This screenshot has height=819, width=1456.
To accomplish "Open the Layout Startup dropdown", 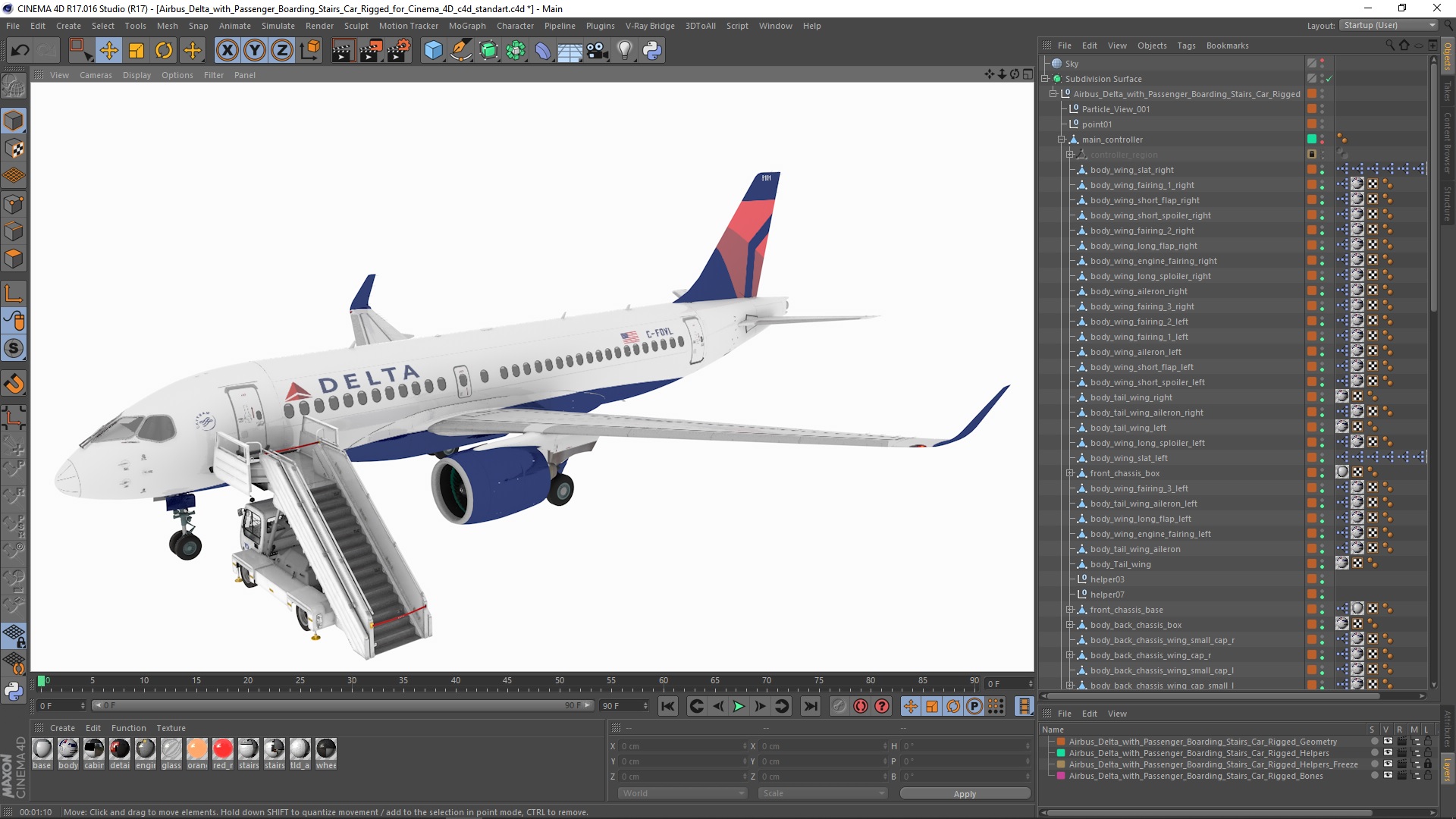I will [1389, 25].
